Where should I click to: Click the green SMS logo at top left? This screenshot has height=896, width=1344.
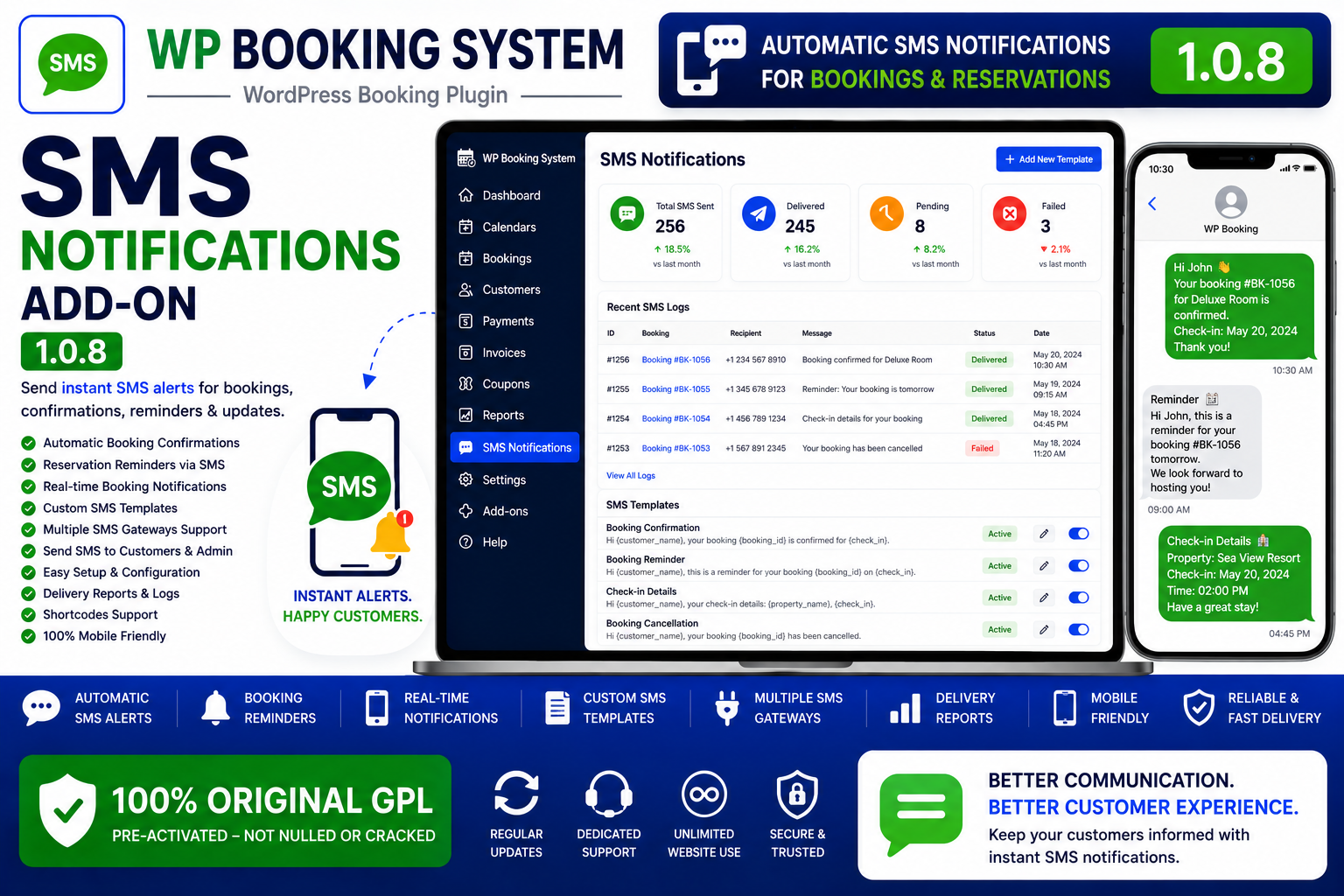coord(72,64)
